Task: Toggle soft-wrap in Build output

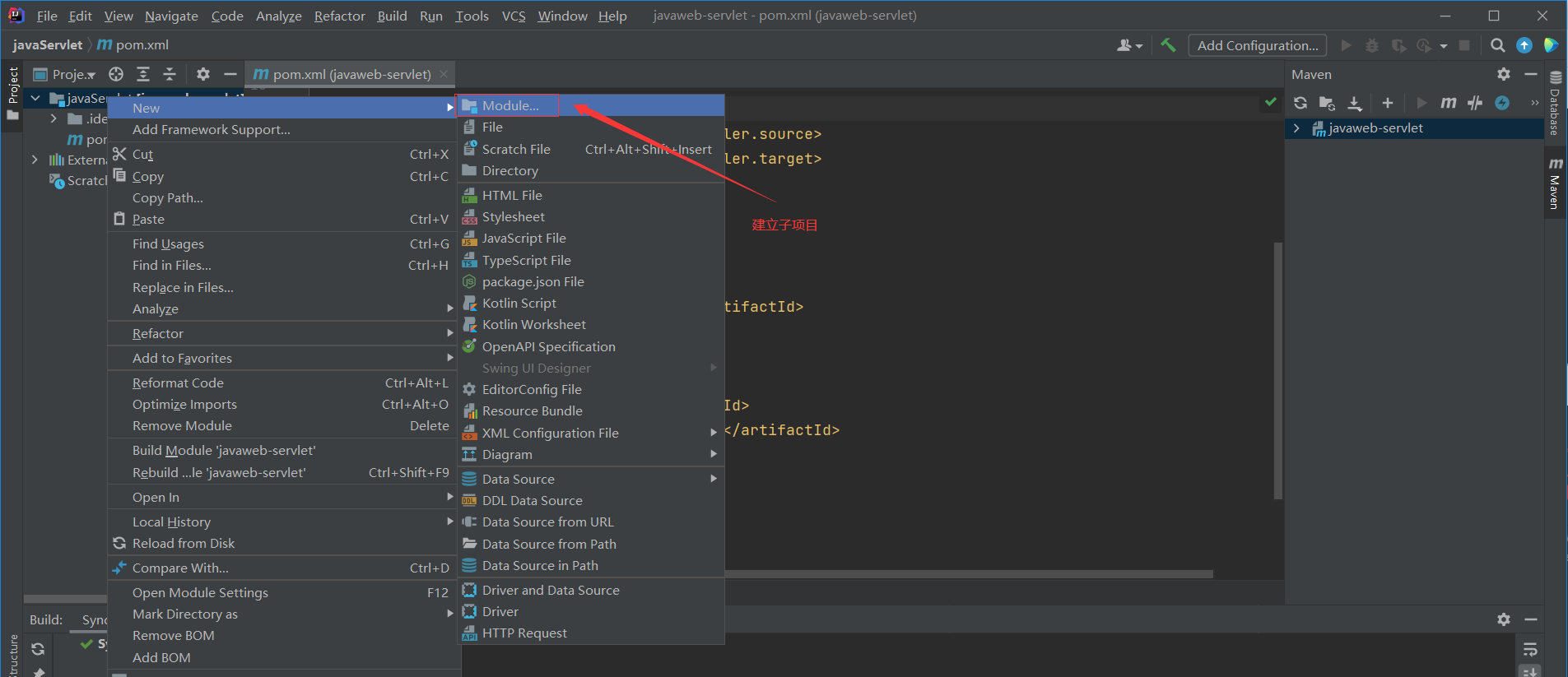Action: coord(1530,649)
